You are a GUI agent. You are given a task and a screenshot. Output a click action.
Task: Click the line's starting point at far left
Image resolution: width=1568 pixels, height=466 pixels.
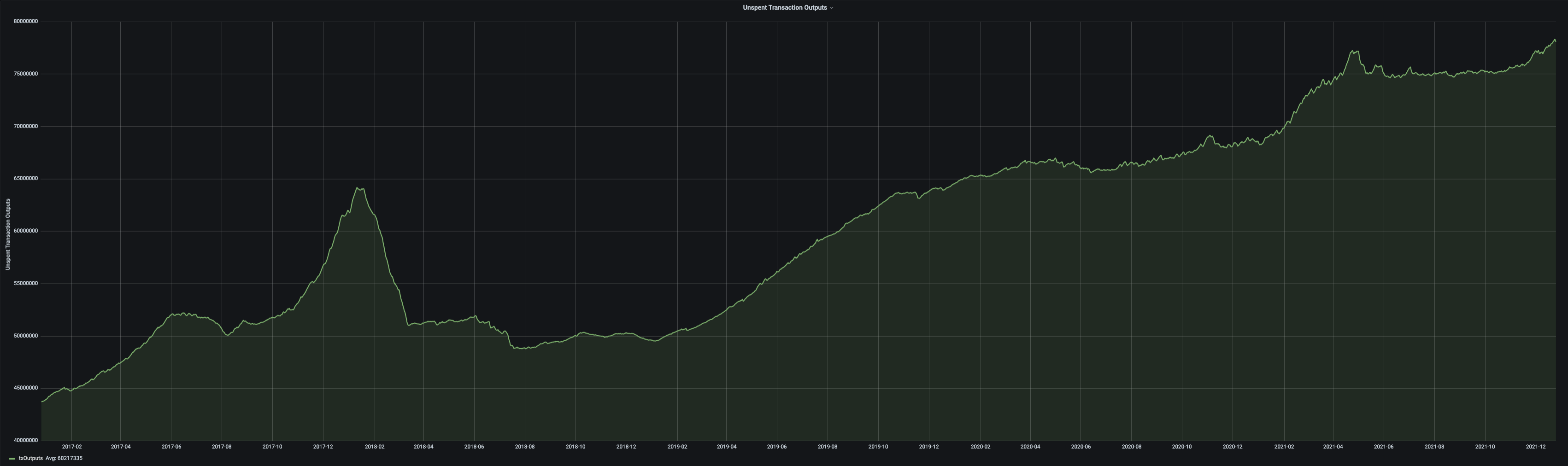coord(42,402)
